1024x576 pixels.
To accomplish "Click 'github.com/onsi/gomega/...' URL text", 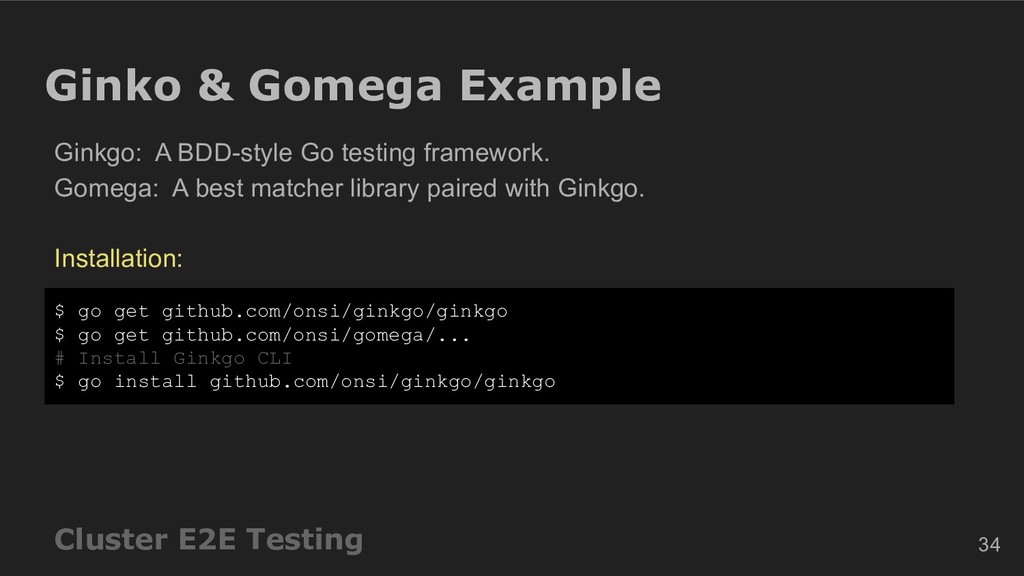I will click(316, 336).
